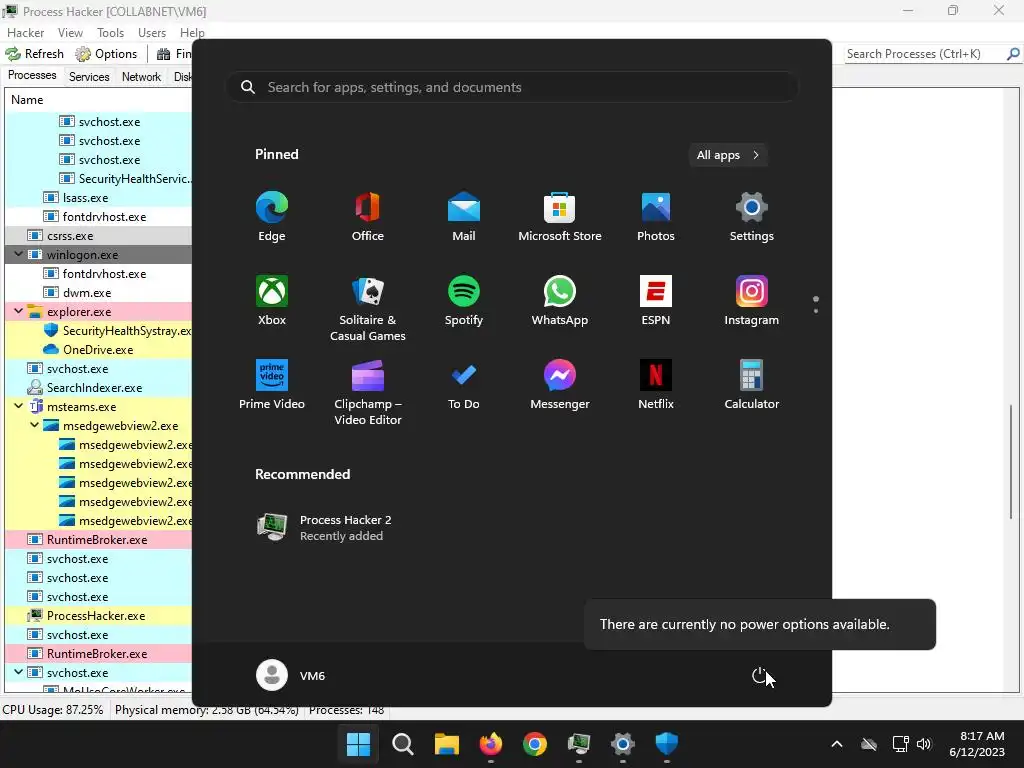Switch to Process Hacker taskbar icon
This screenshot has width=1024, height=768.
click(x=579, y=744)
